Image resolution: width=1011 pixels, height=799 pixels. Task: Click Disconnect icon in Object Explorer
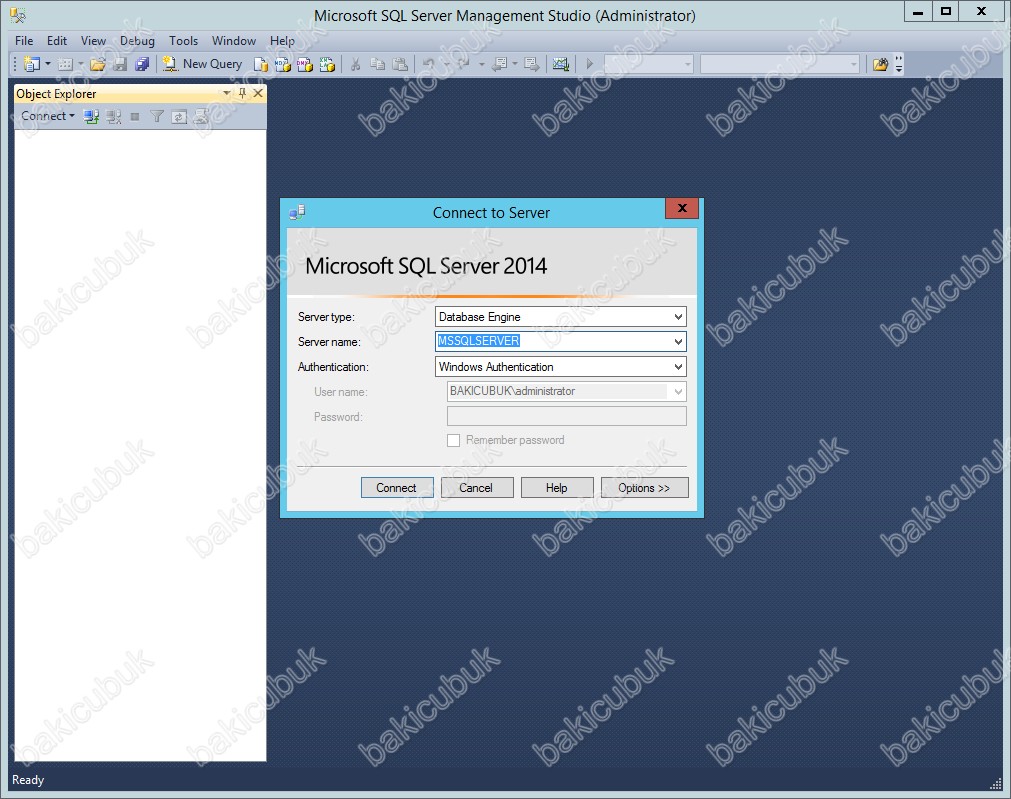113,117
